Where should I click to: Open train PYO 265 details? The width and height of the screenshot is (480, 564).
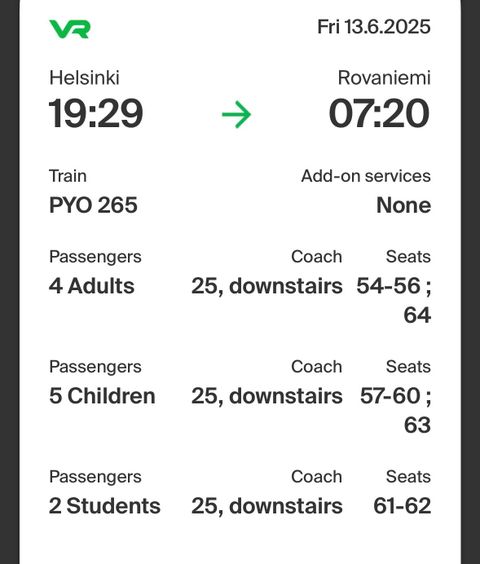coord(93,205)
